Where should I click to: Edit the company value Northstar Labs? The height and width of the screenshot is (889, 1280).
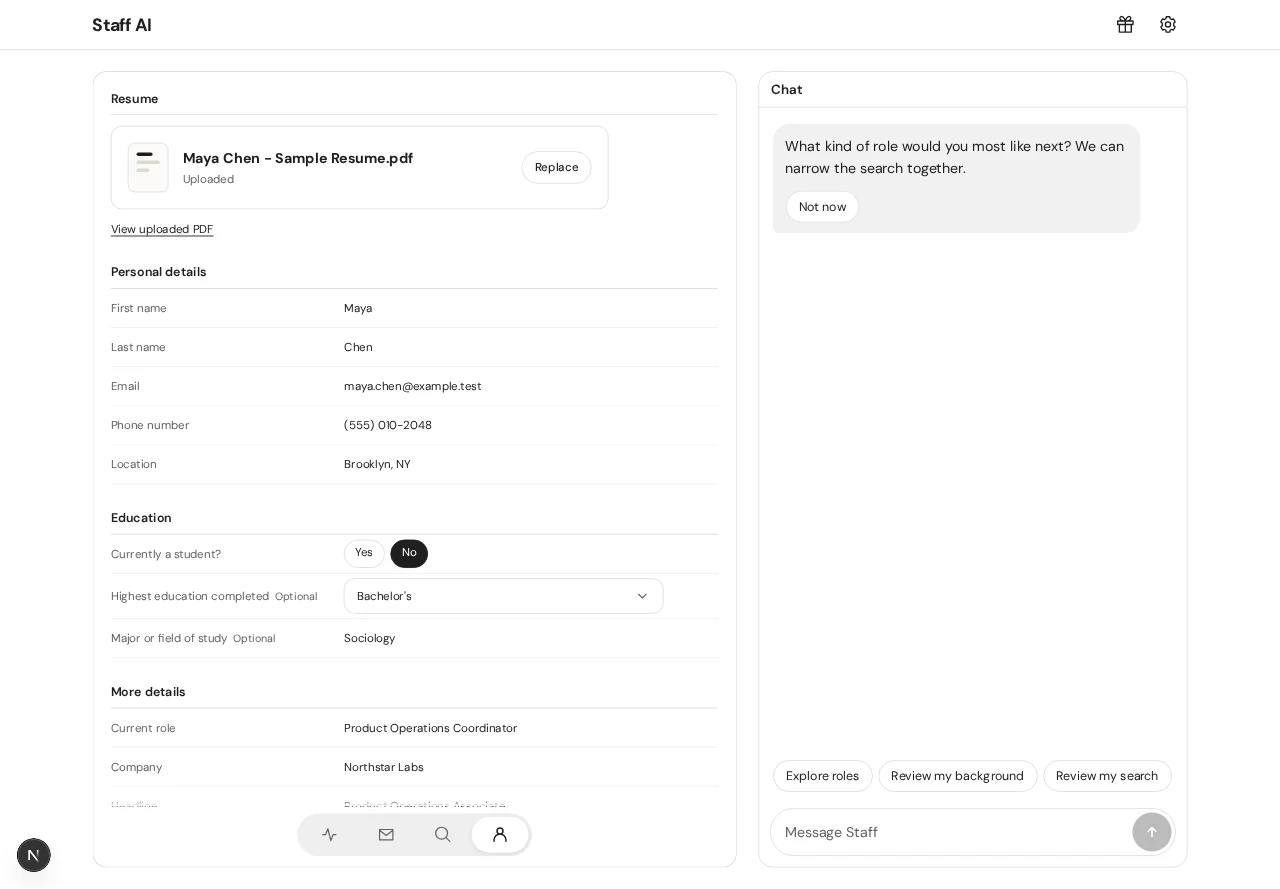point(384,768)
